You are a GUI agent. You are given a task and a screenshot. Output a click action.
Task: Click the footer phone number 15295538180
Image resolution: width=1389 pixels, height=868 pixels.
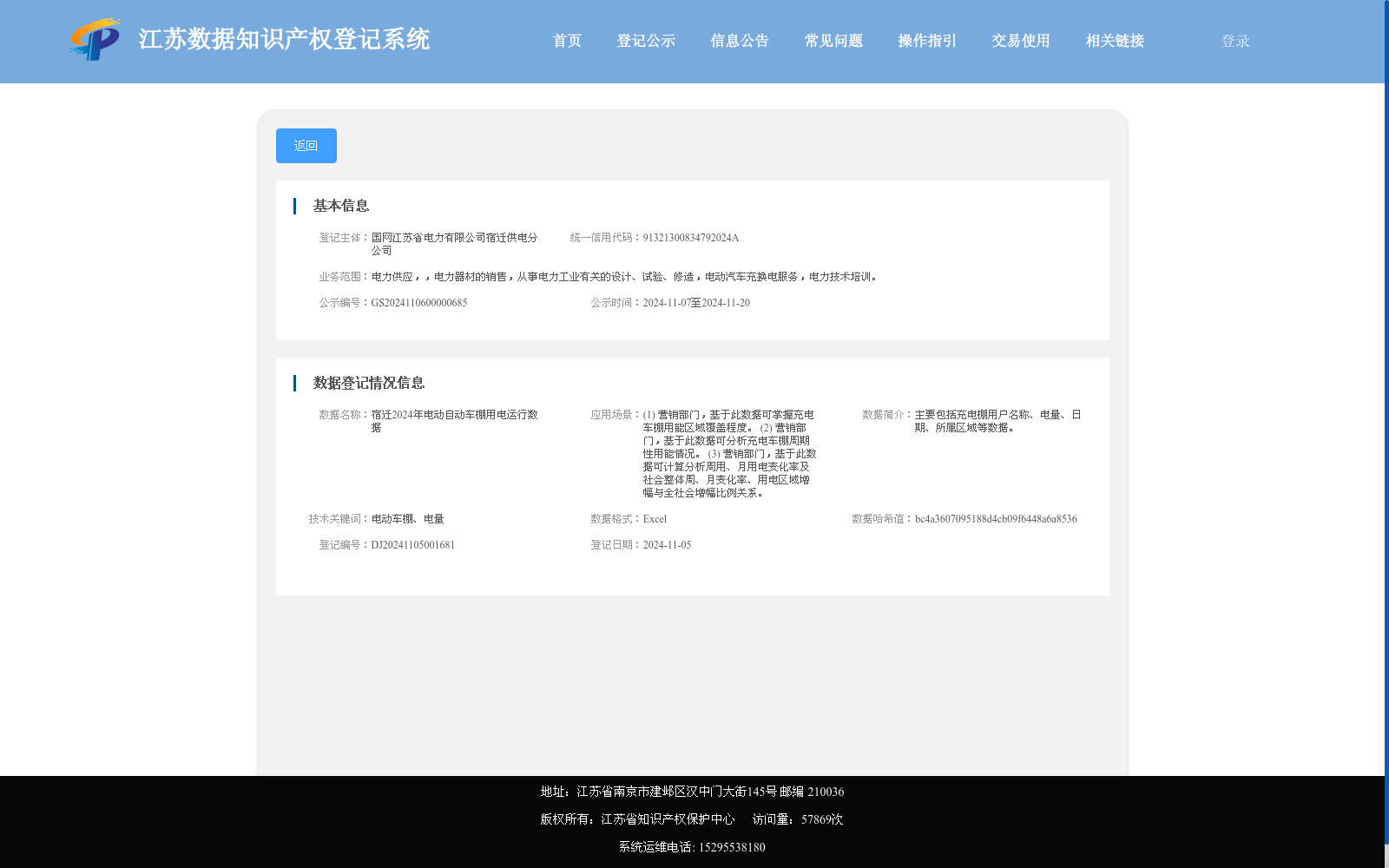pyautogui.click(x=732, y=847)
